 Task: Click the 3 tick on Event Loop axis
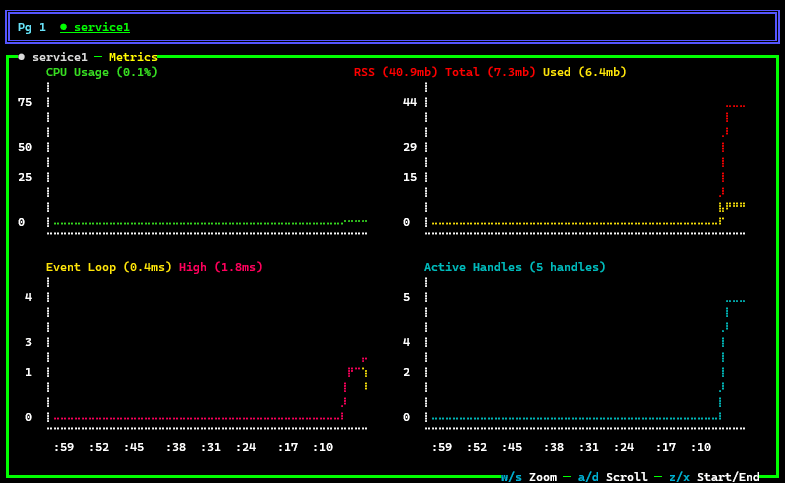29,342
